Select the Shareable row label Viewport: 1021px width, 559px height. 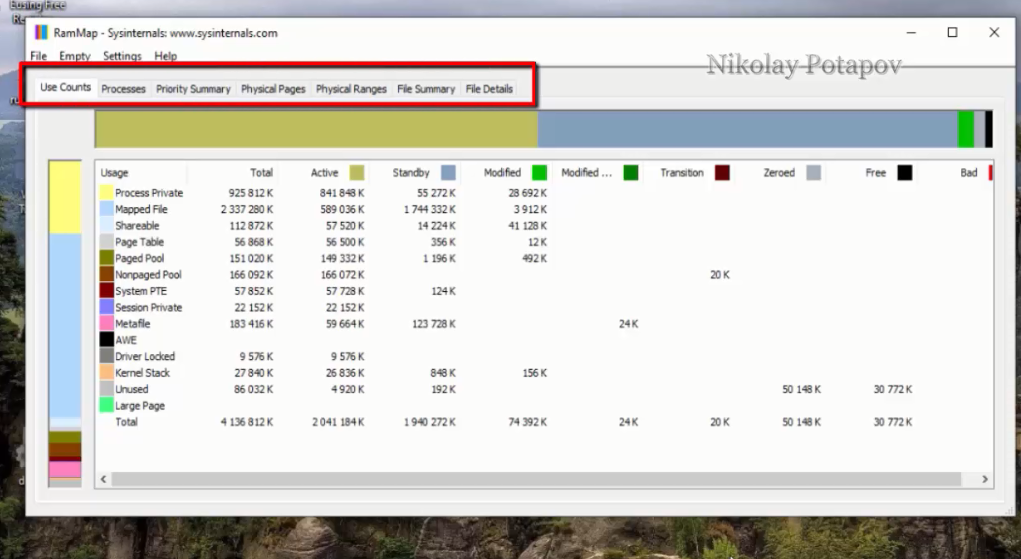(x=137, y=225)
